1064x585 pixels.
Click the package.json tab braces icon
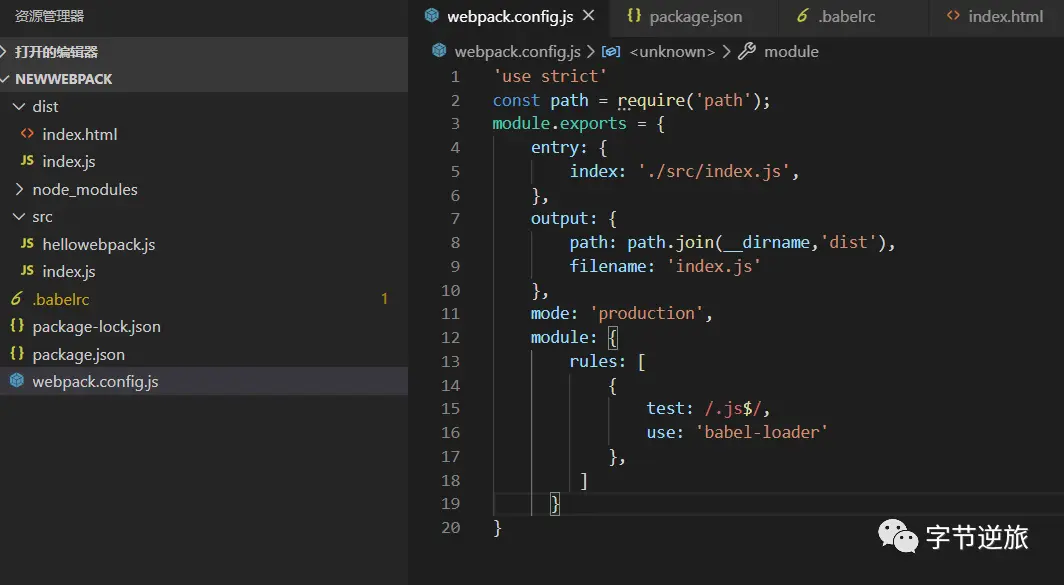[634, 16]
